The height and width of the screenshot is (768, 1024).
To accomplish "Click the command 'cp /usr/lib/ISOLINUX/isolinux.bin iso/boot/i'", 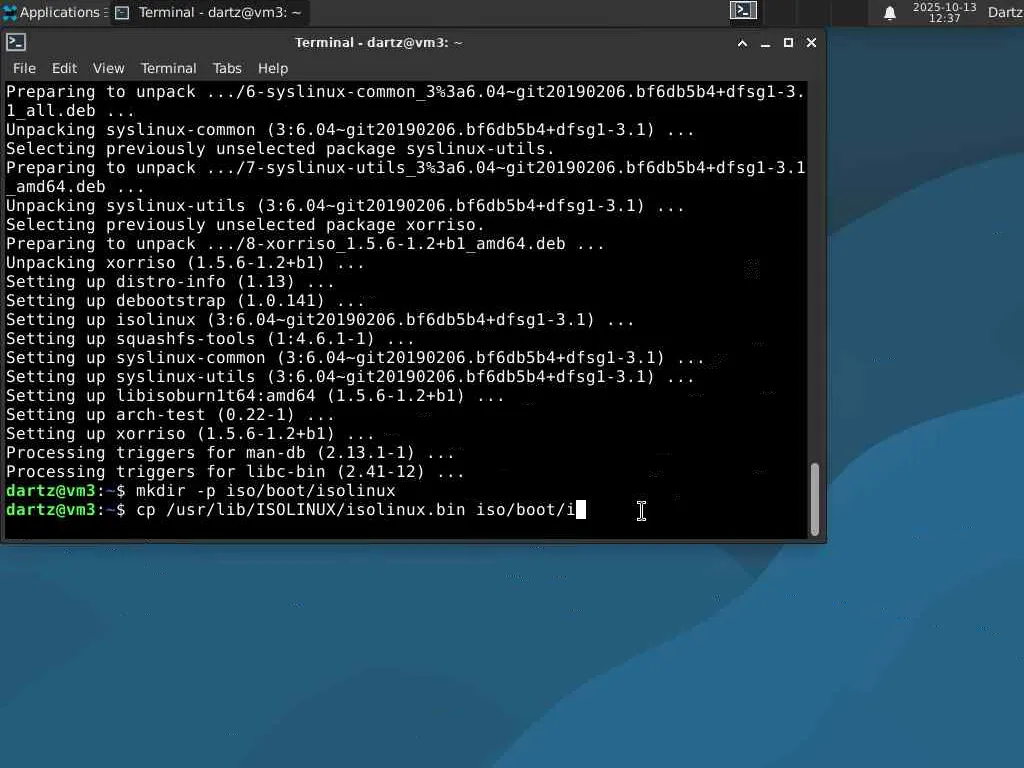I will (356, 509).
